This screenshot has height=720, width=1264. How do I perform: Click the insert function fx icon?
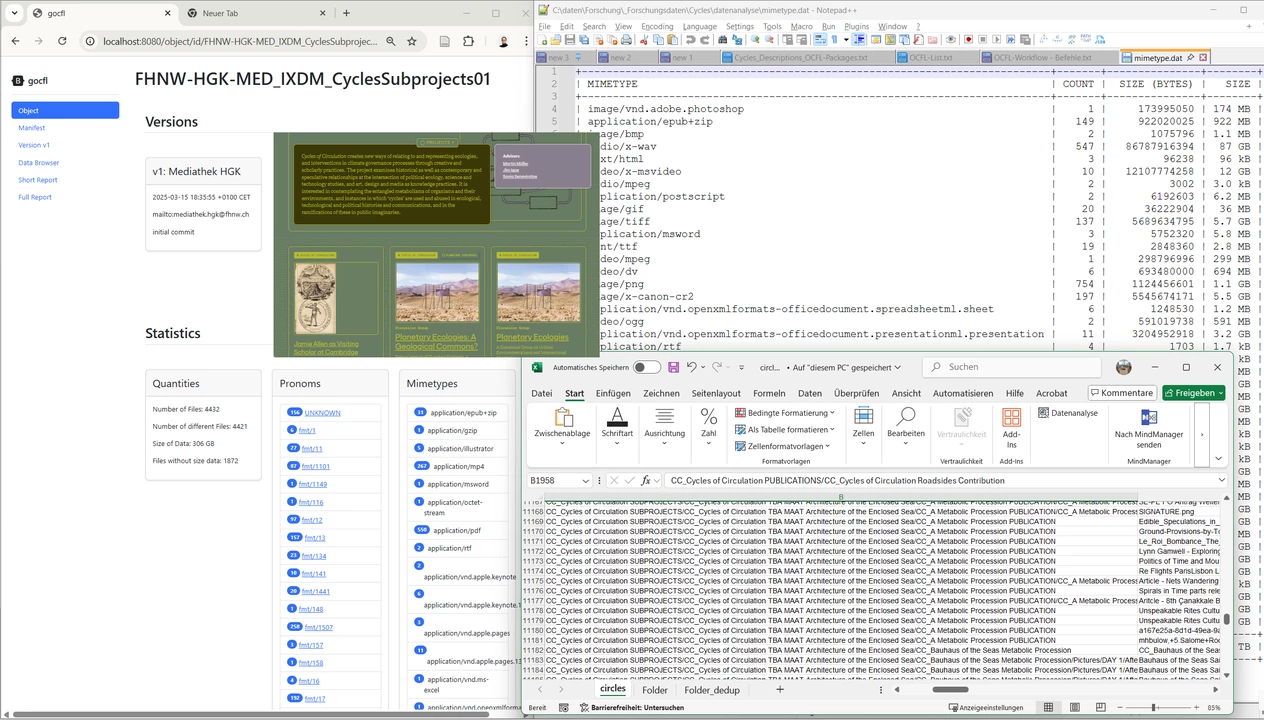(x=647, y=481)
